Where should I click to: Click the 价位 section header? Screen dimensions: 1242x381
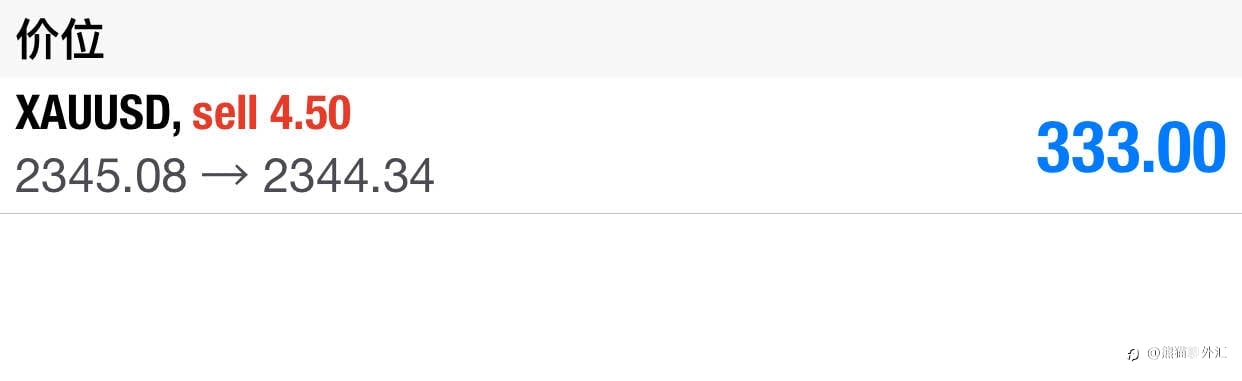pos(60,40)
